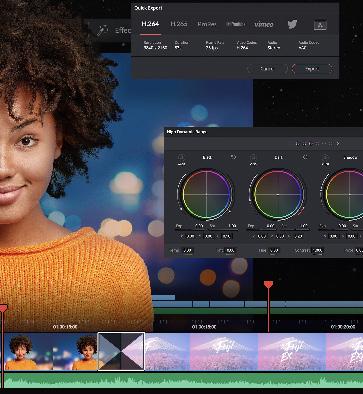The image size is (363, 394).
Task: Adjust the left color wheel
Action: (x=206, y=194)
